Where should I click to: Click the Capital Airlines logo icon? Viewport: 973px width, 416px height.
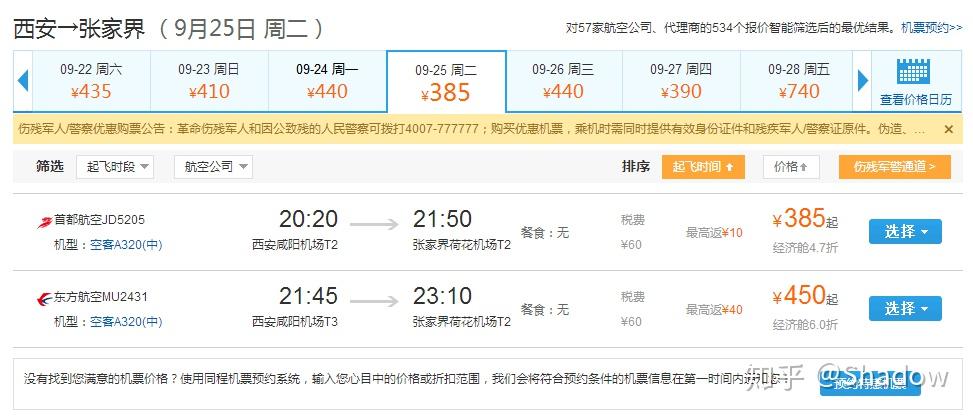(x=45, y=221)
